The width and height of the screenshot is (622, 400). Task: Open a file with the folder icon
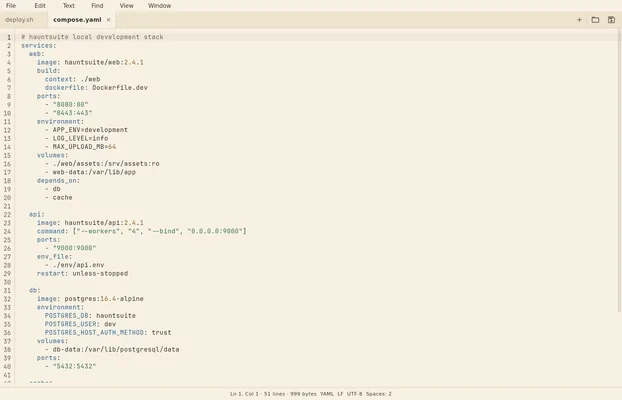[595, 20]
